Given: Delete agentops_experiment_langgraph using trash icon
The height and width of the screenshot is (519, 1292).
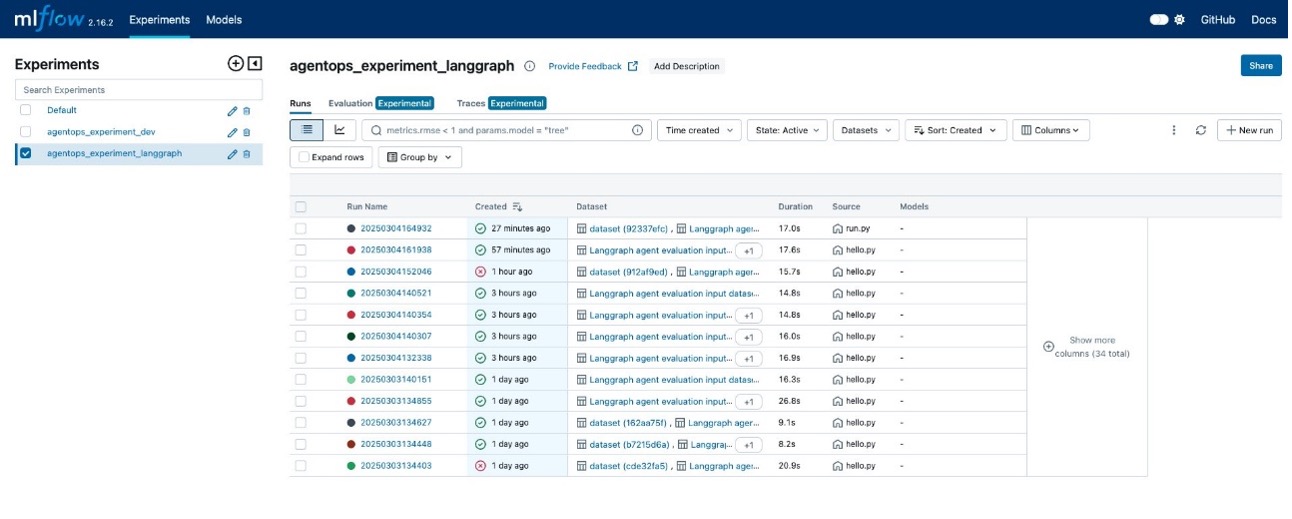Looking at the screenshot, I should point(246,154).
